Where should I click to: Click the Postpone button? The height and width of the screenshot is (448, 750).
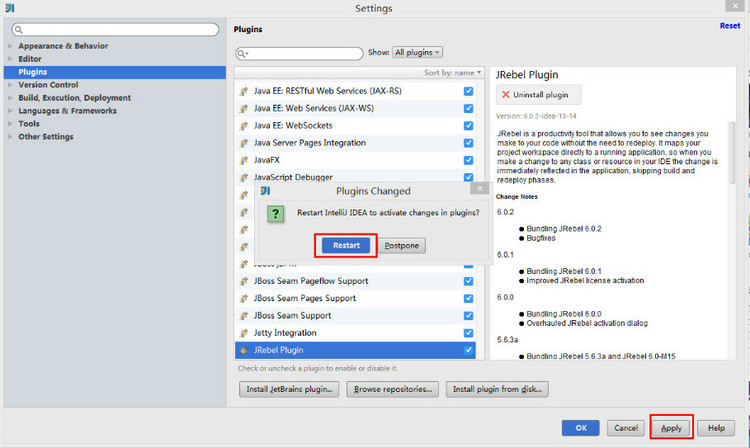(402, 245)
